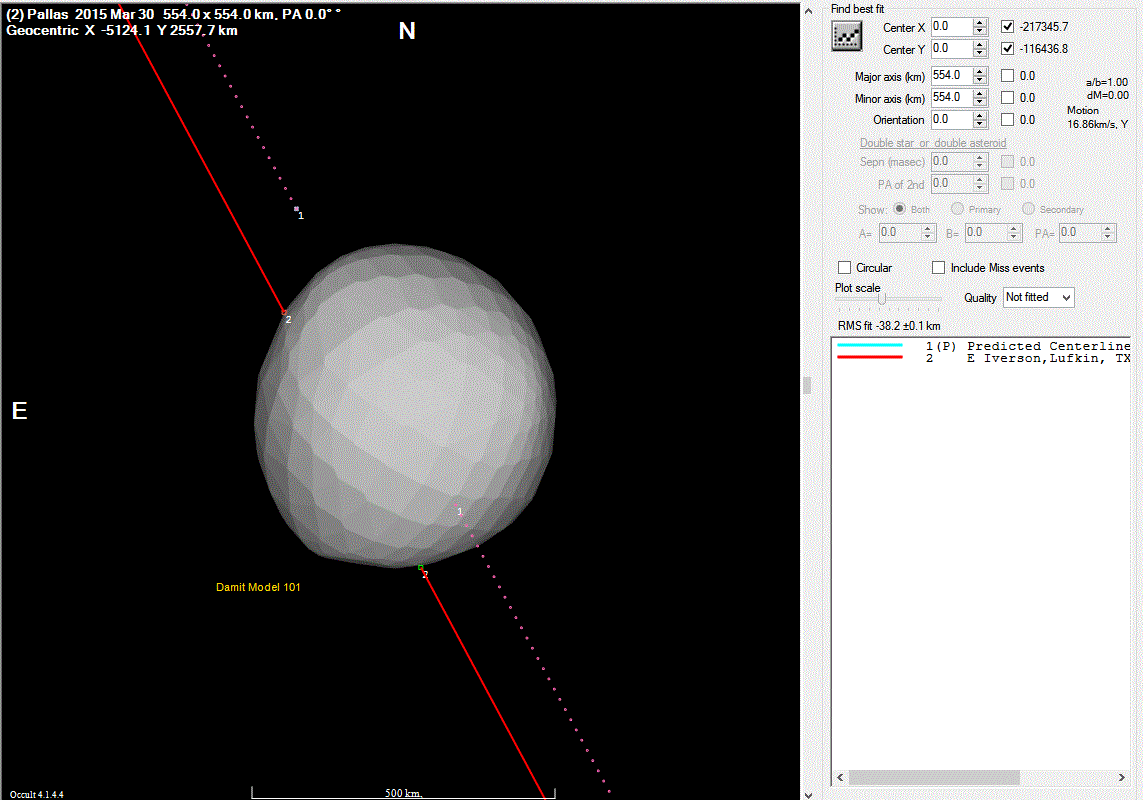
Task: Check the Circular option
Action: (845, 268)
